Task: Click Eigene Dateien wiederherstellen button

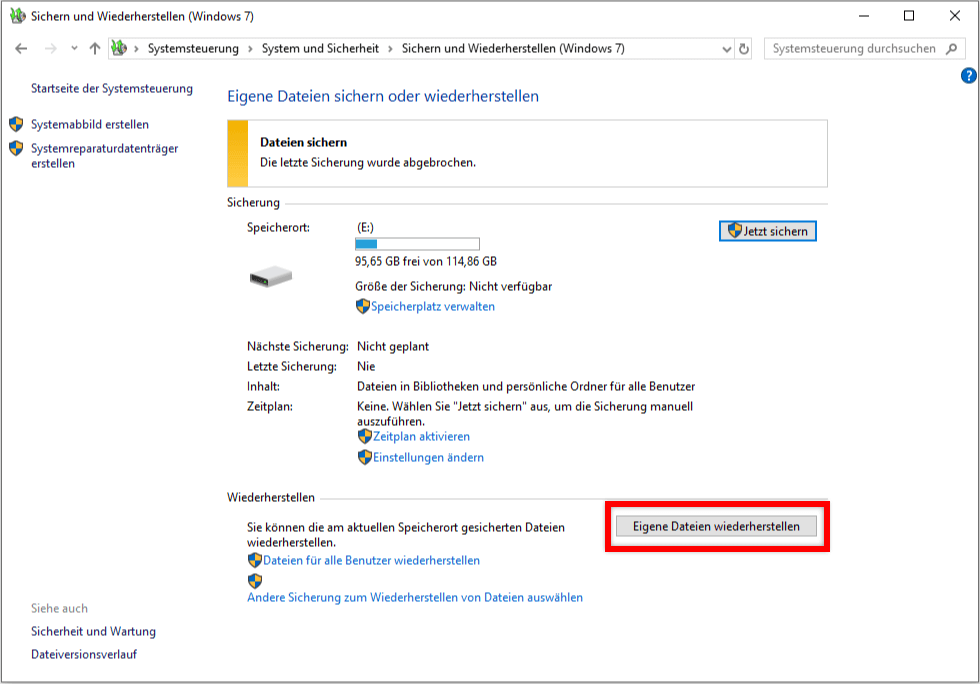Action: (x=716, y=526)
